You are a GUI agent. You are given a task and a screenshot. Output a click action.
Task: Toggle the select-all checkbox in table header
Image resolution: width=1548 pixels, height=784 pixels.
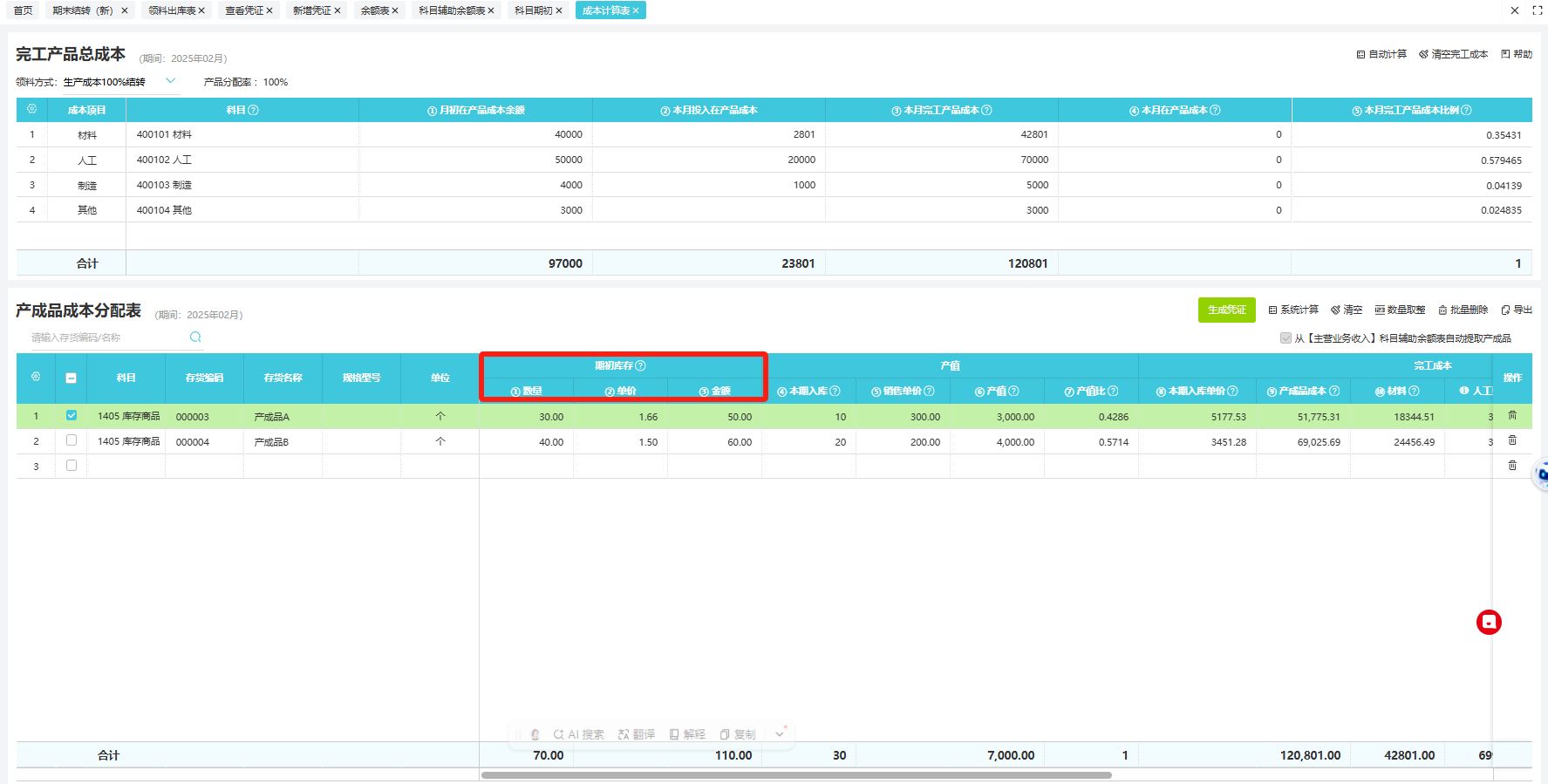[x=72, y=378]
